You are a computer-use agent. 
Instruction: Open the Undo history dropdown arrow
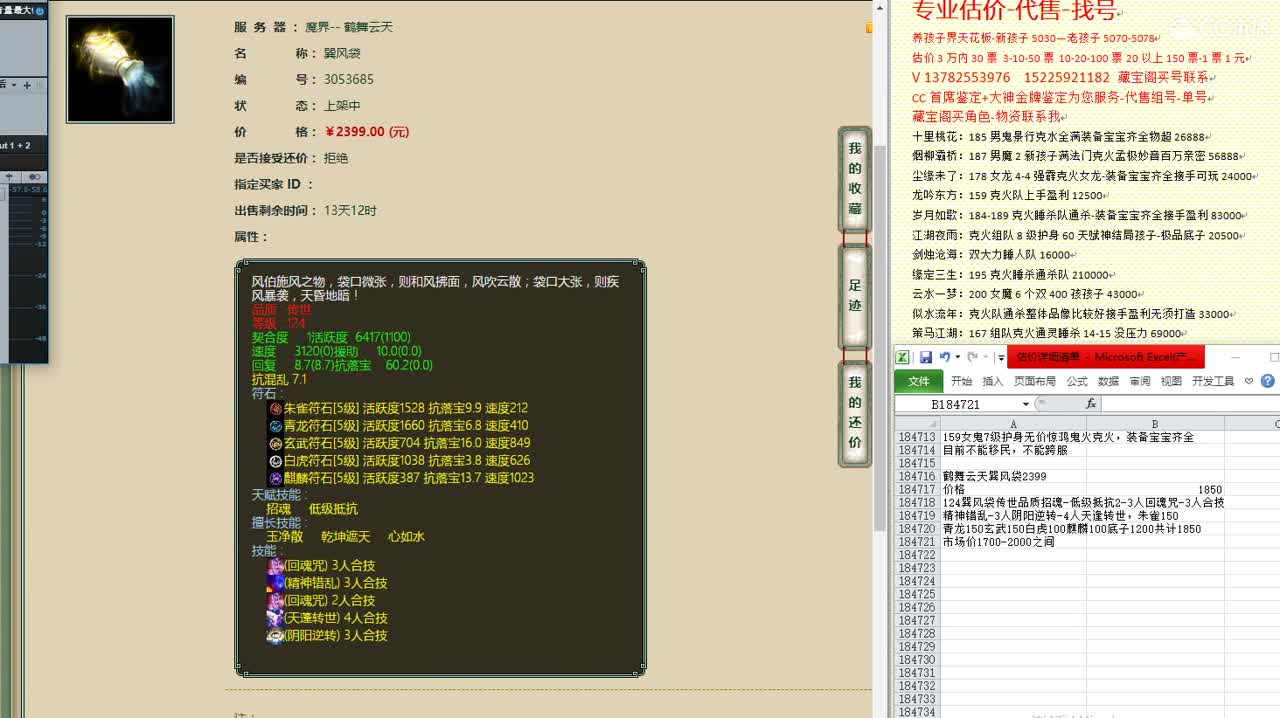pos(958,357)
